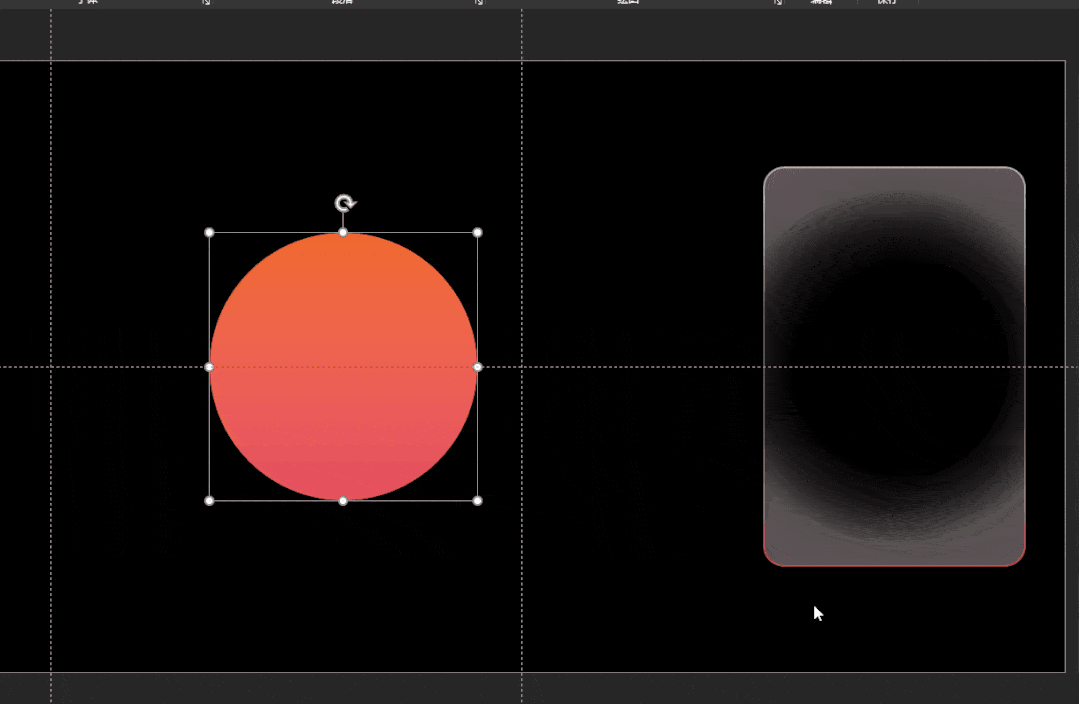This screenshot has width=1079, height=704.
Task: Click the circle's left-middle sizing handle
Action: [209, 367]
